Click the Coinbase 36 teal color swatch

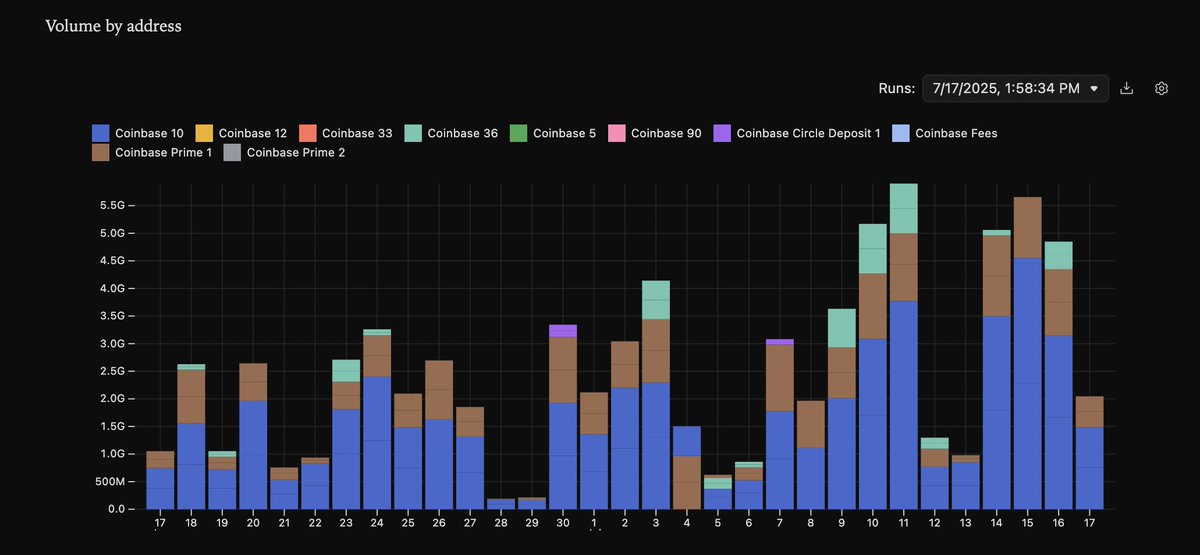[412, 133]
